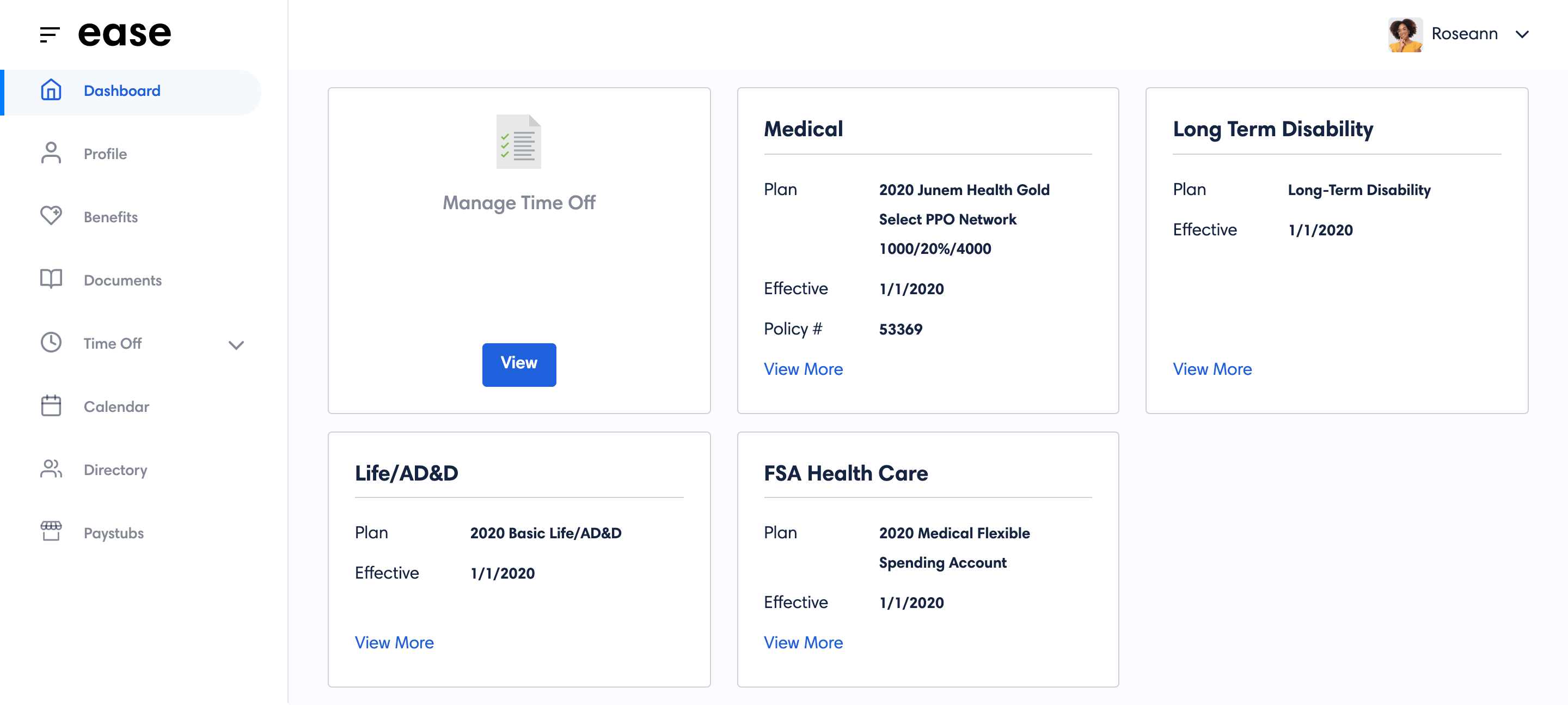Expand the Time Off submenu chevron

pyautogui.click(x=236, y=345)
